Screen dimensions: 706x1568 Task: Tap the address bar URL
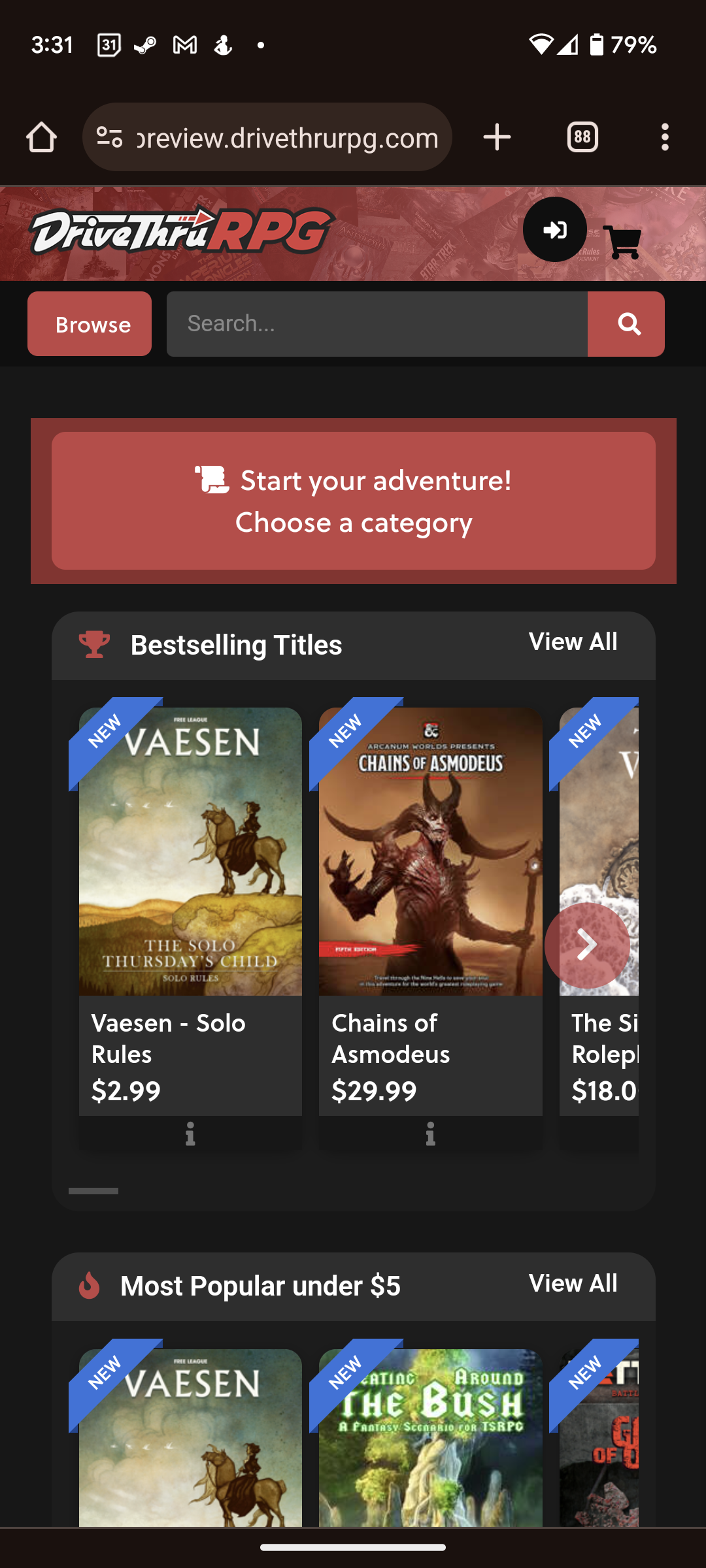point(288,137)
